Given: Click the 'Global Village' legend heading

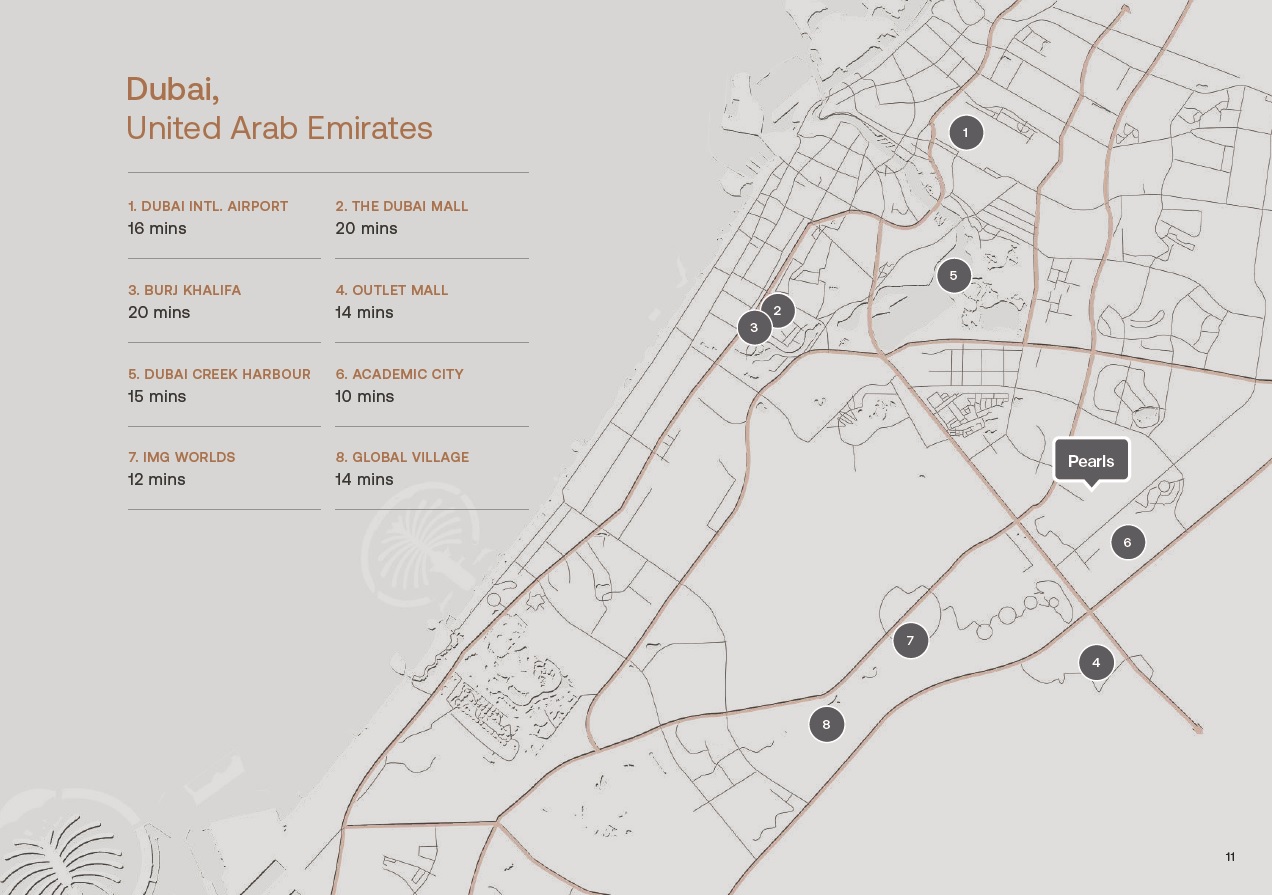Looking at the screenshot, I should point(402,457).
